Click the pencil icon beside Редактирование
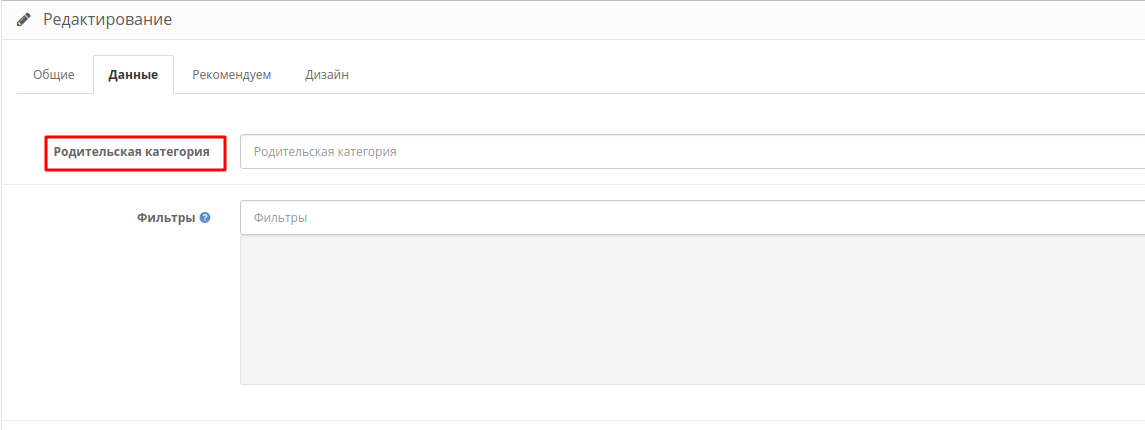 pyautogui.click(x=24, y=20)
